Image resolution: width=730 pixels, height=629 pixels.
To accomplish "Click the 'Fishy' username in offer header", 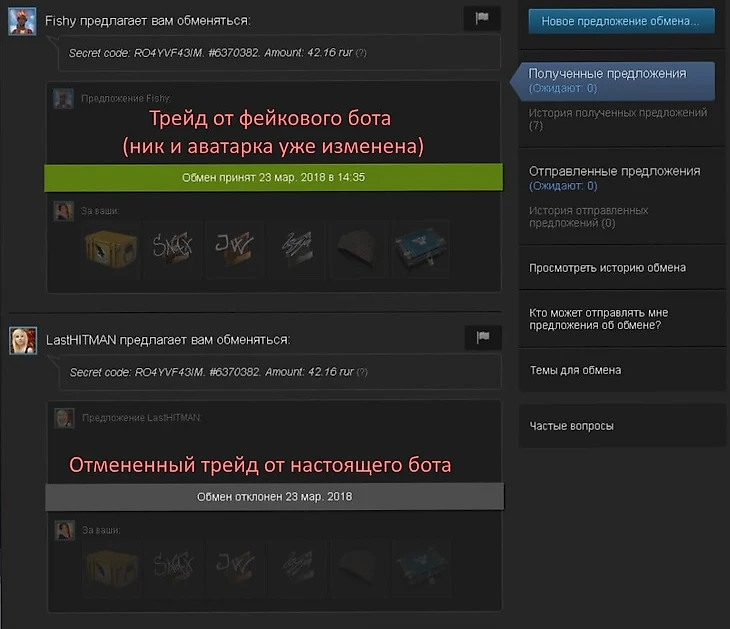I will [60, 21].
